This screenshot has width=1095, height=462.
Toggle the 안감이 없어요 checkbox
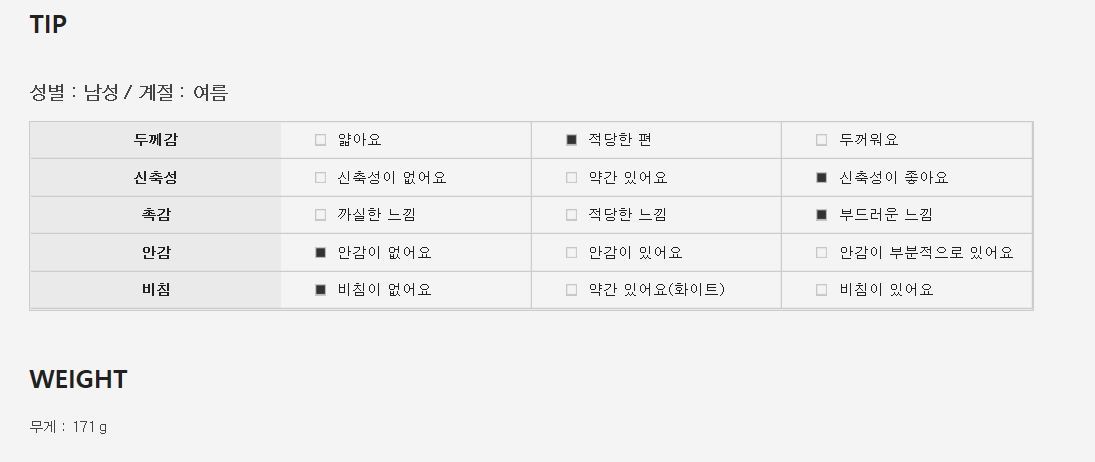tap(321, 253)
